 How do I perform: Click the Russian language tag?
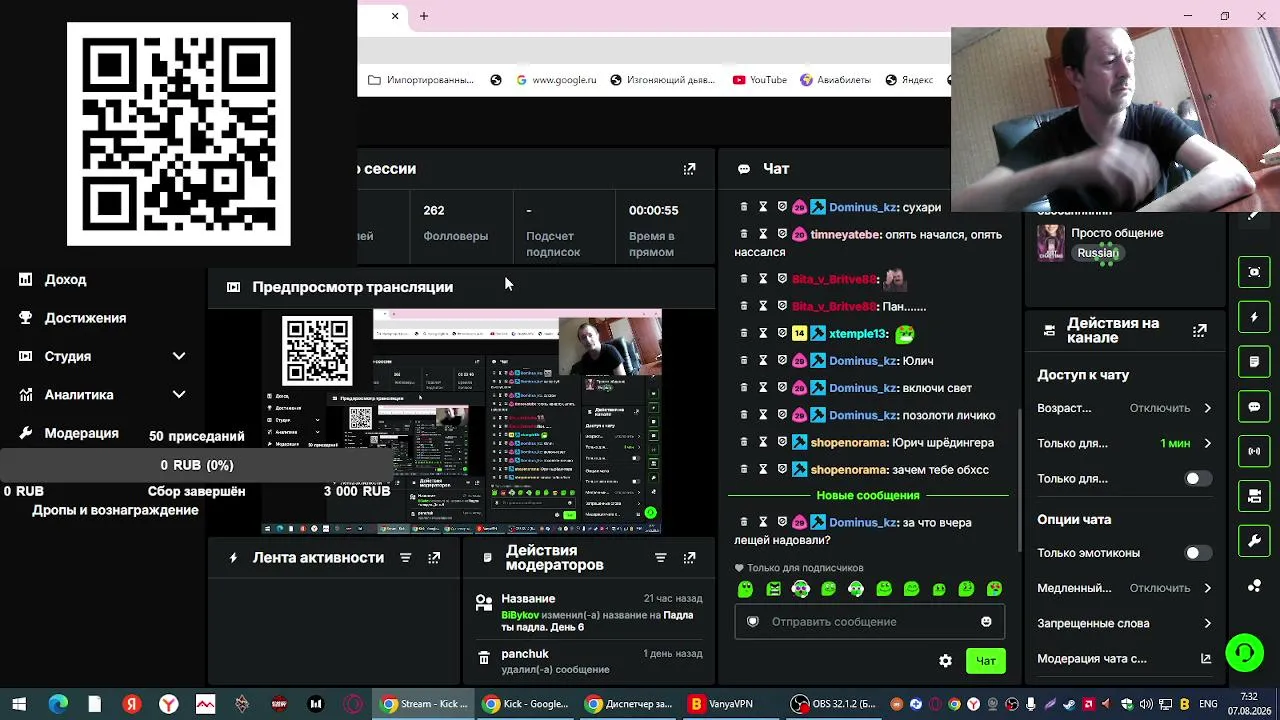pos(1098,253)
